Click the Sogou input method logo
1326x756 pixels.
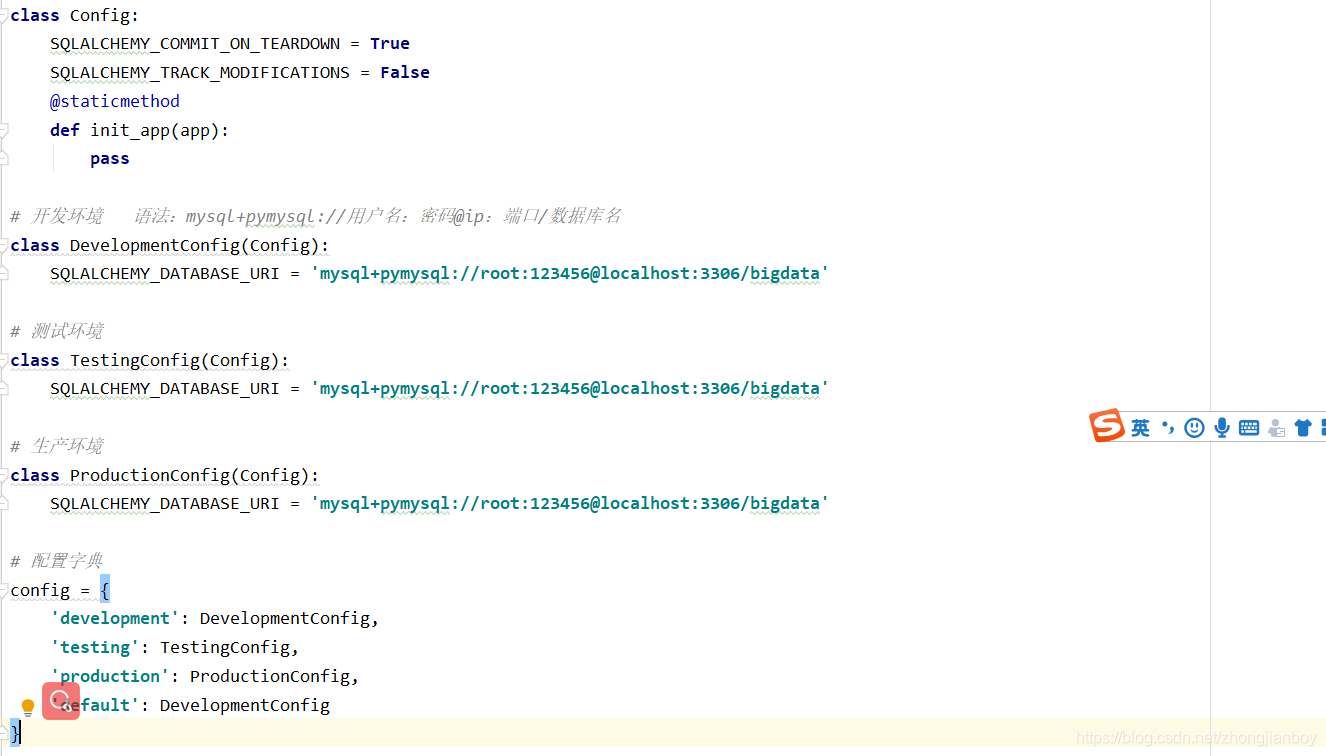tap(1107, 427)
